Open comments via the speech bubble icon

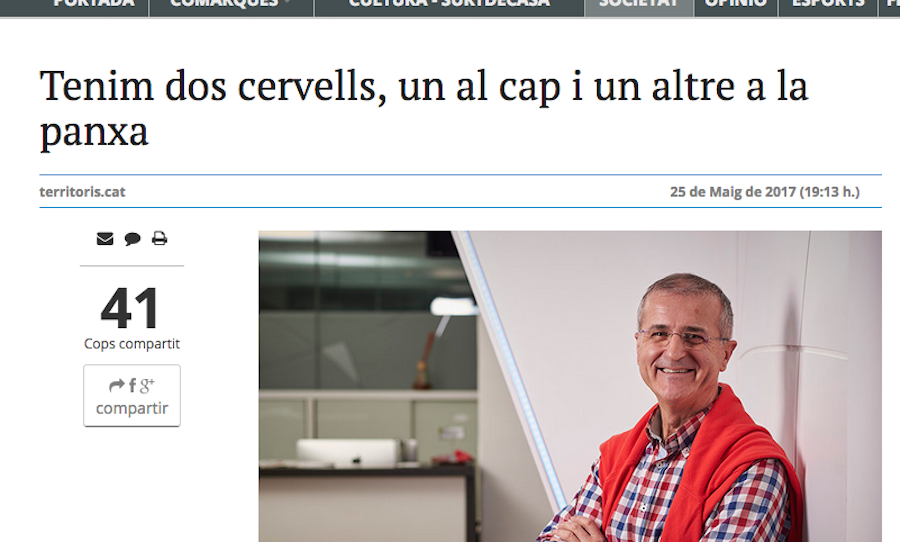tap(133, 239)
